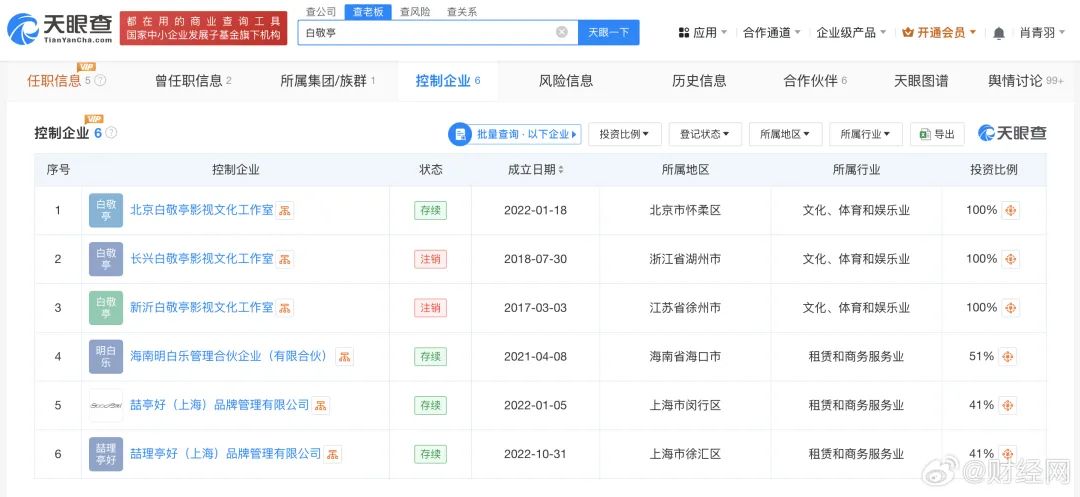Expand the 所属行业 filter dropdown
1080x497 pixels.
865,134
